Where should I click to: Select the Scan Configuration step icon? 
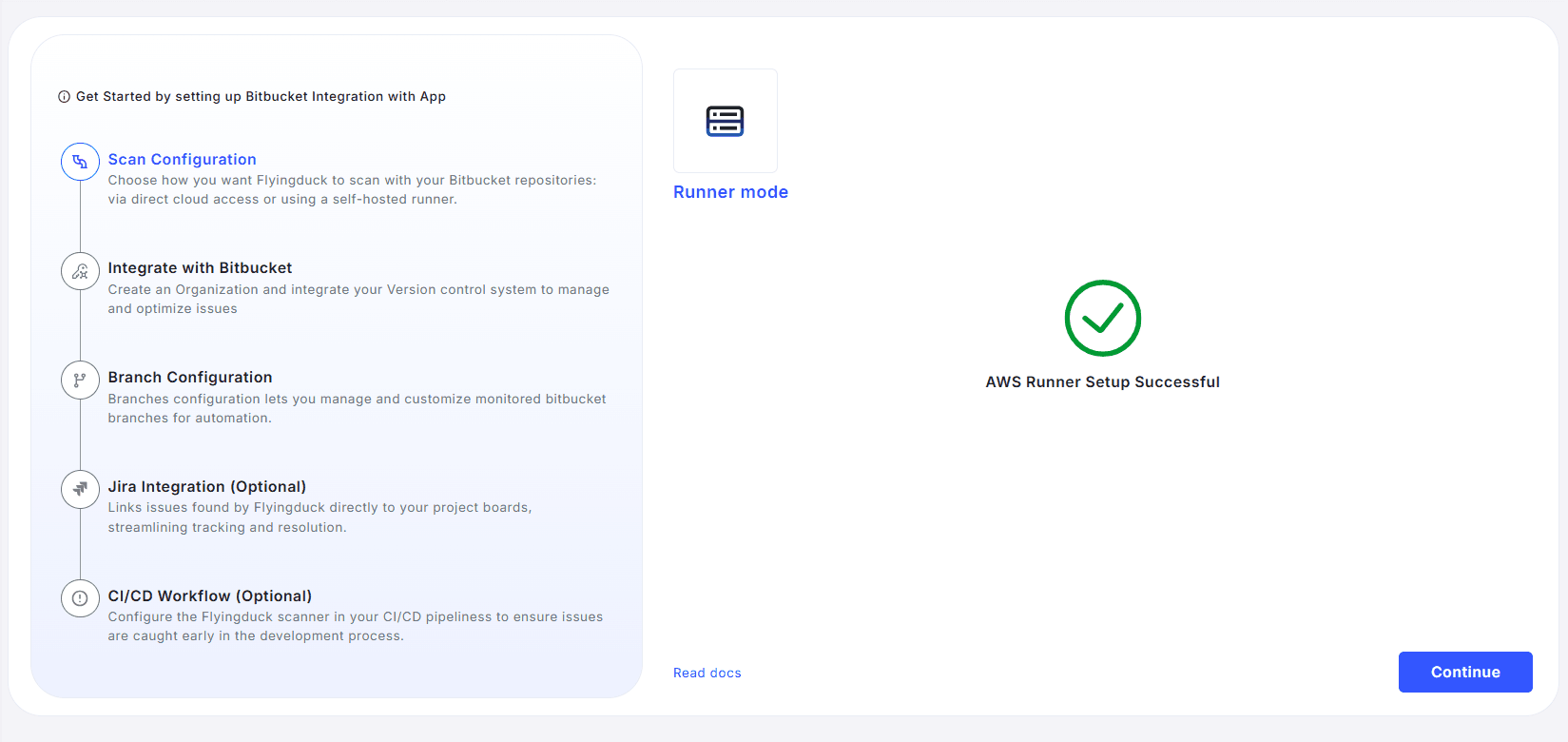pos(80,162)
